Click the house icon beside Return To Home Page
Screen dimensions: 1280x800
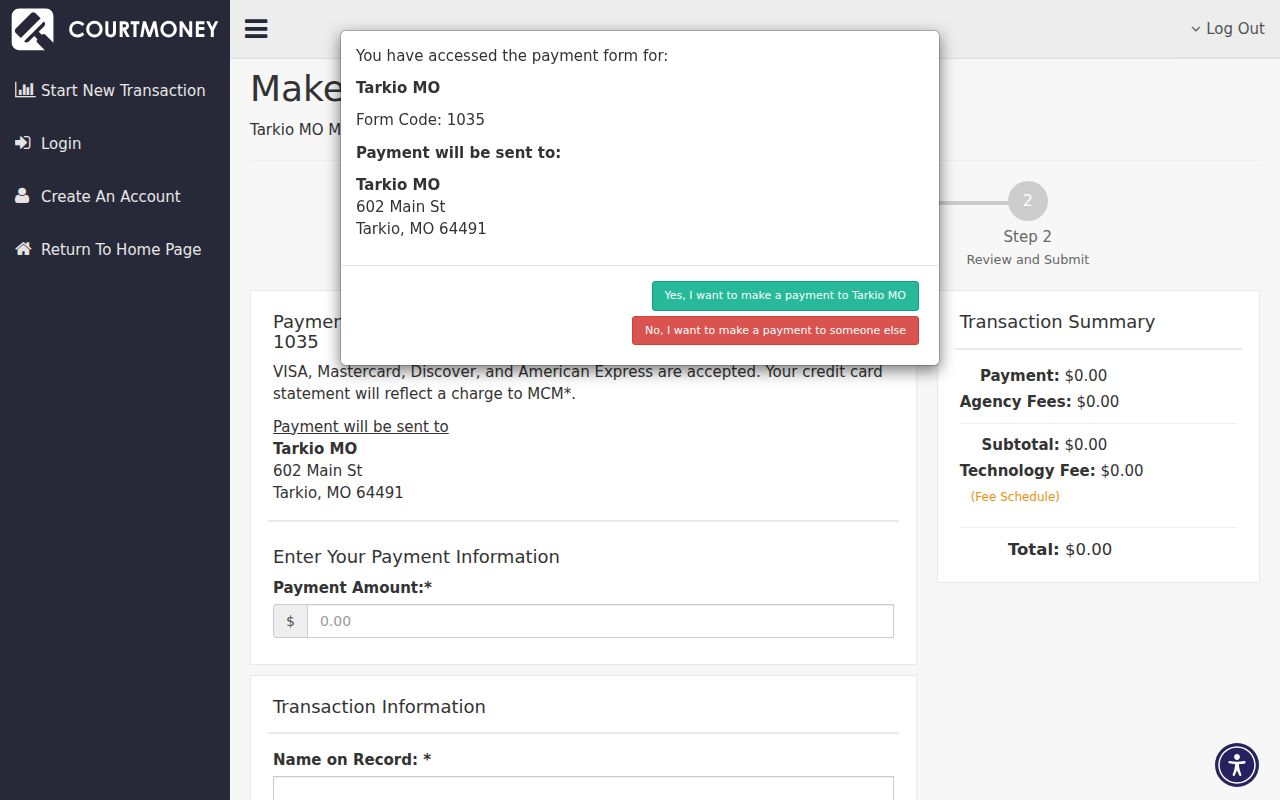point(23,249)
